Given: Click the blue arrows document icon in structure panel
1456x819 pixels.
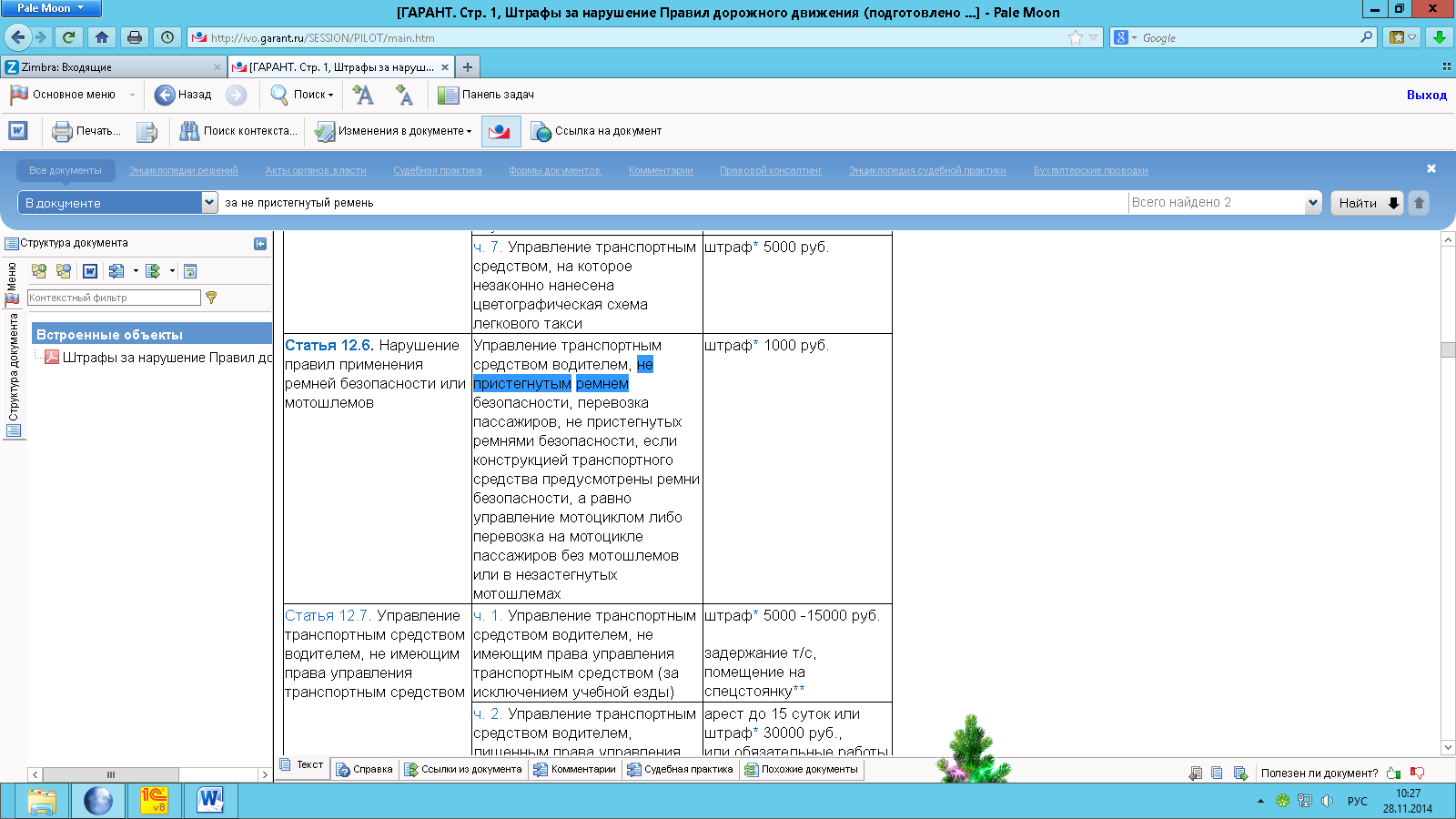Looking at the screenshot, I should click(116, 271).
